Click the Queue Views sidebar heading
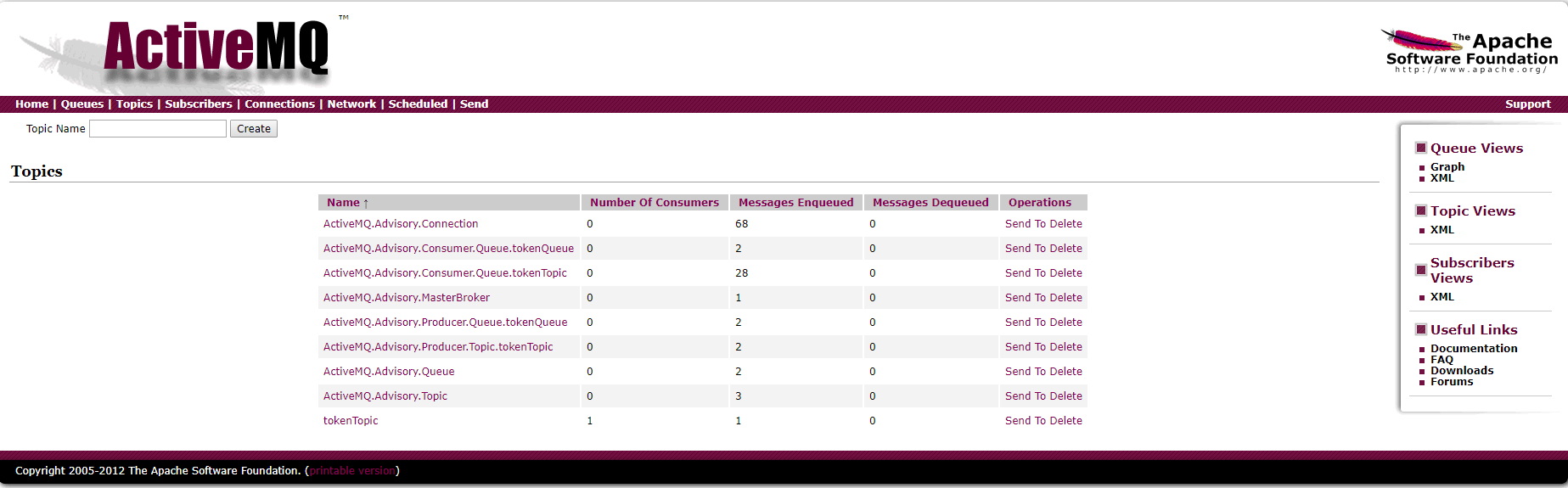The height and width of the screenshot is (488, 1568). pos(1477,149)
